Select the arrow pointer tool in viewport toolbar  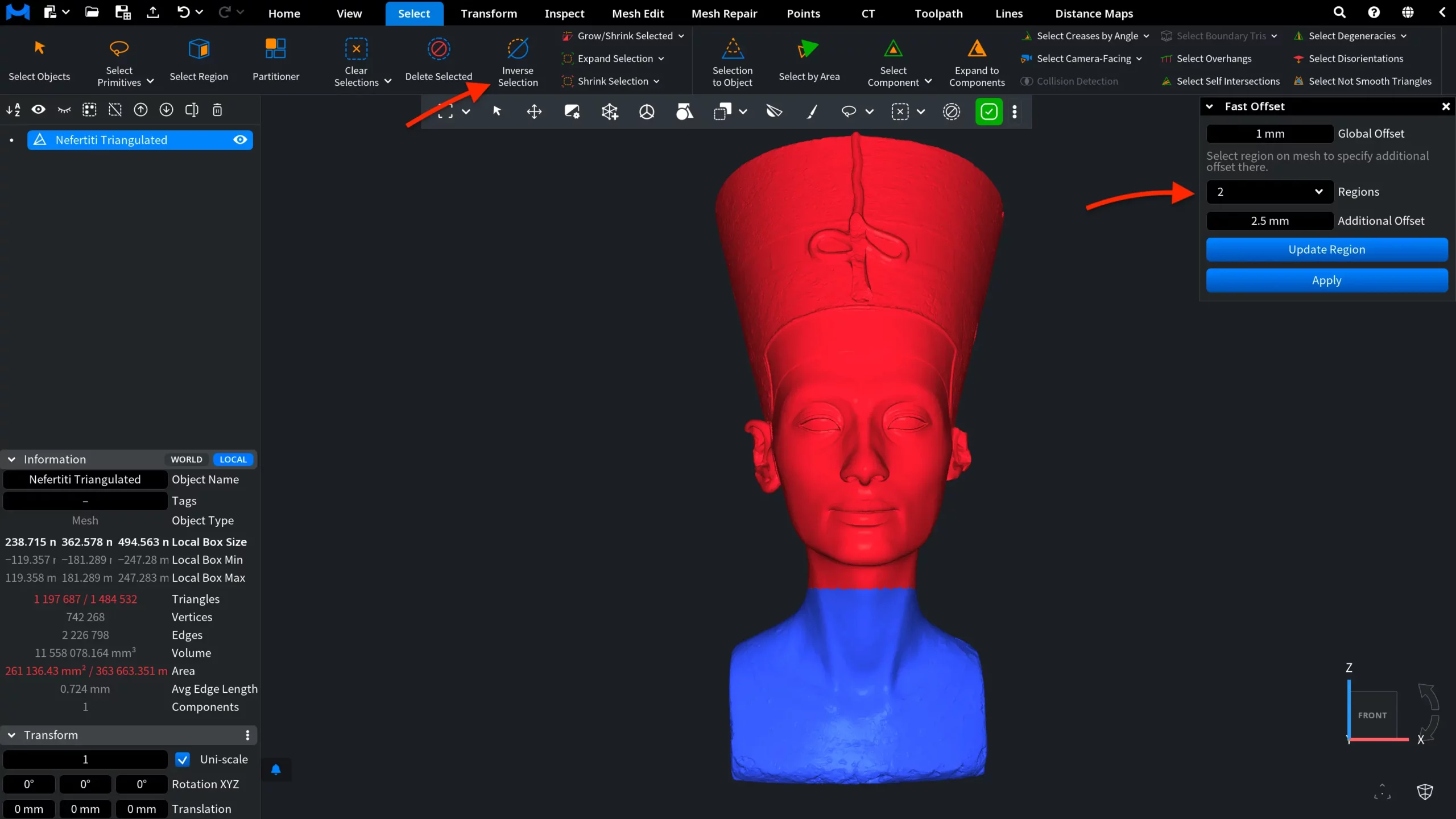(x=497, y=111)
